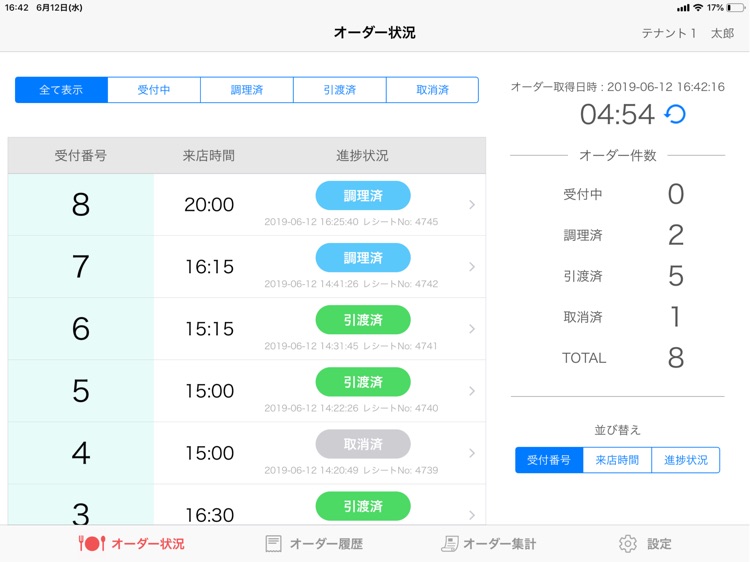Switch to オーダー履歴 tab label

(326, 544)
